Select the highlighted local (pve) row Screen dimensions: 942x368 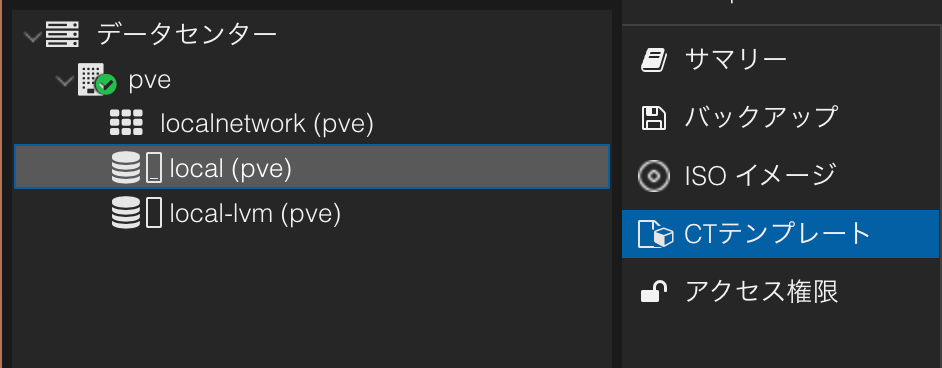coord(312,167)
